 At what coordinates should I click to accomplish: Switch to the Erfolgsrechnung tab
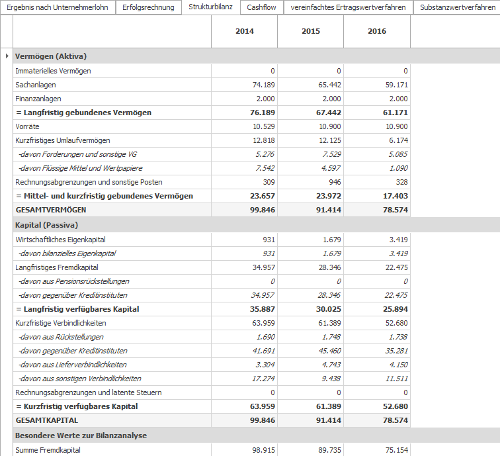coord(148,7)
